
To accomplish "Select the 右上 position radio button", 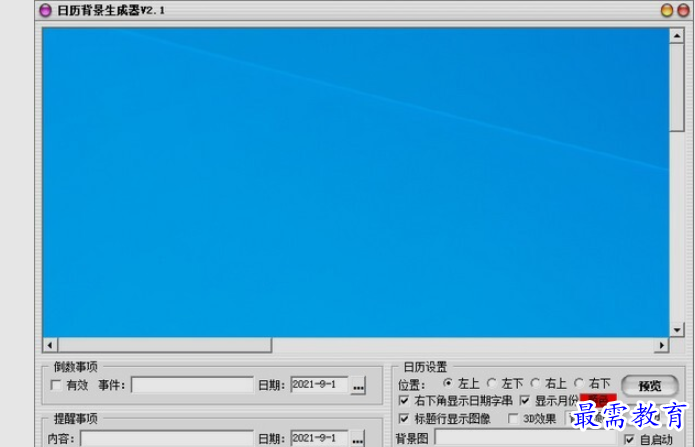I will point(535,383).
